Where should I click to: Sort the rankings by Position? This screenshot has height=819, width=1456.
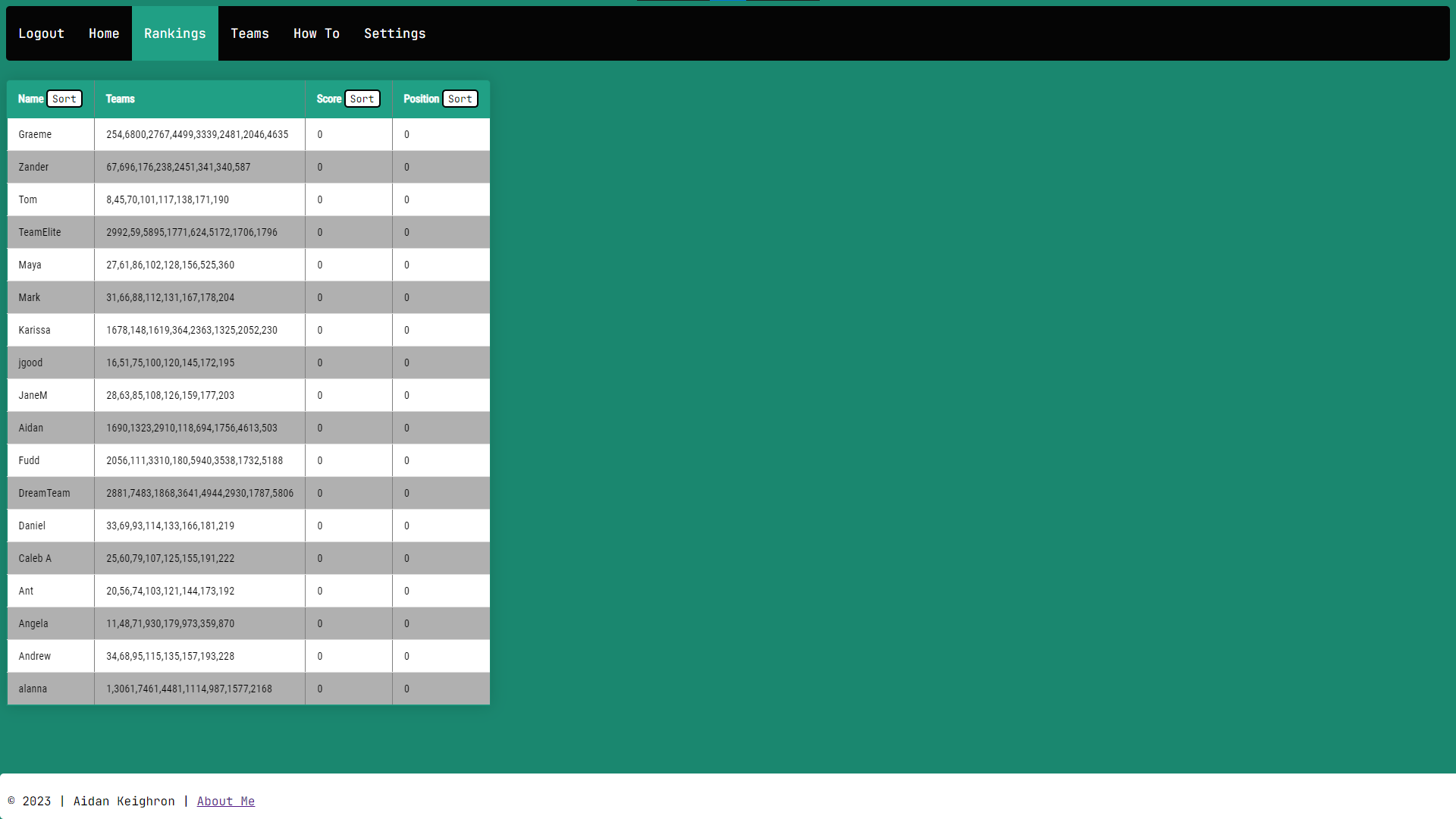[460, 99]
